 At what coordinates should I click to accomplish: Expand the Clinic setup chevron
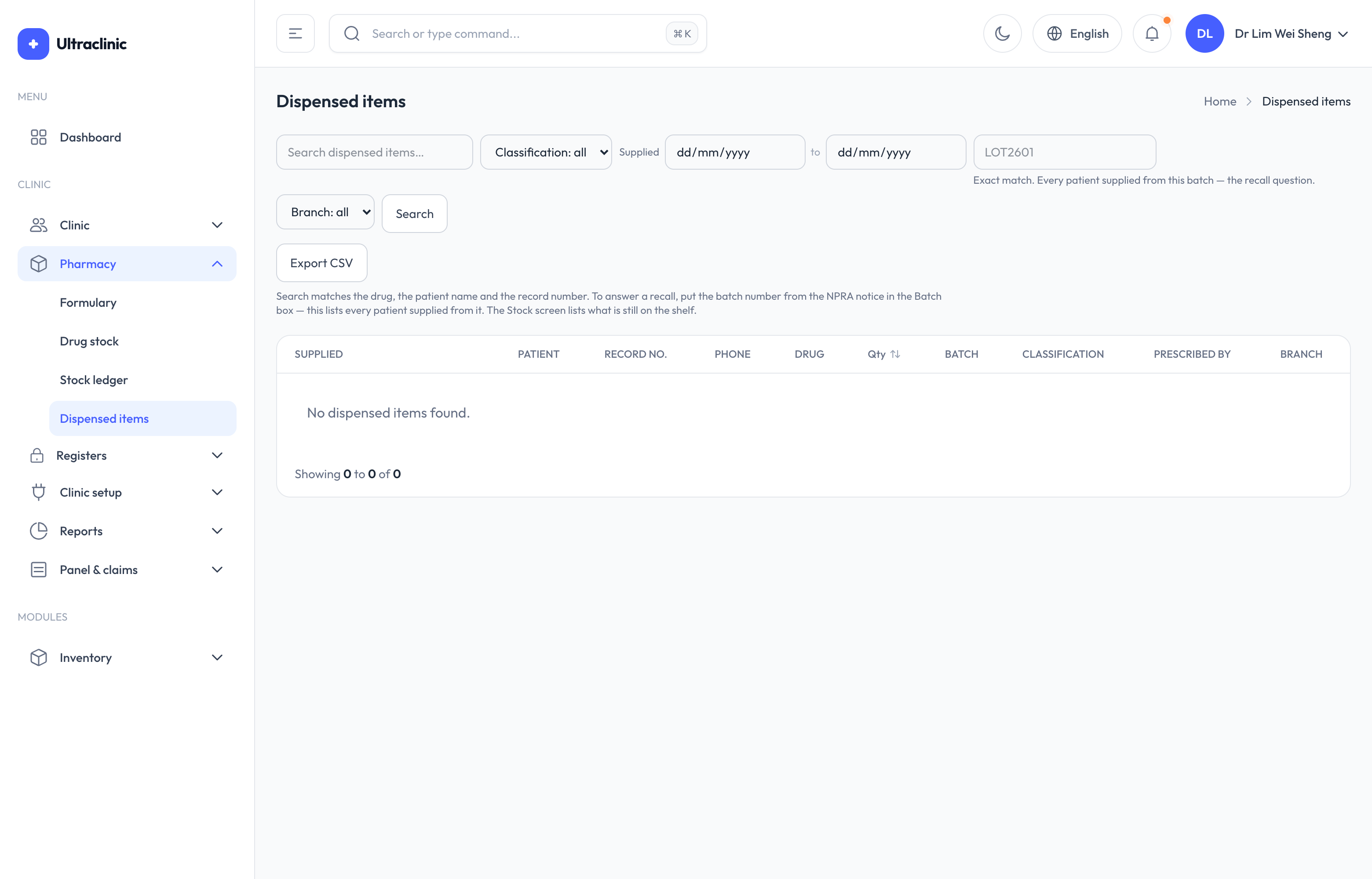pyautogui.click(x=217, y=492)
